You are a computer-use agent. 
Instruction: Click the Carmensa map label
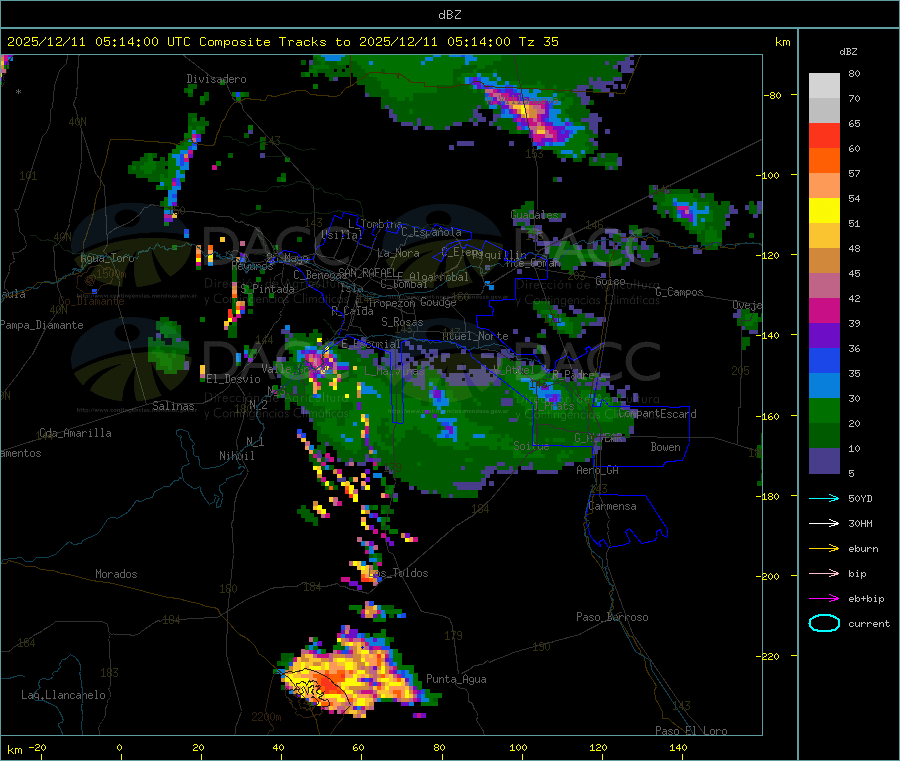pos(612,506)
